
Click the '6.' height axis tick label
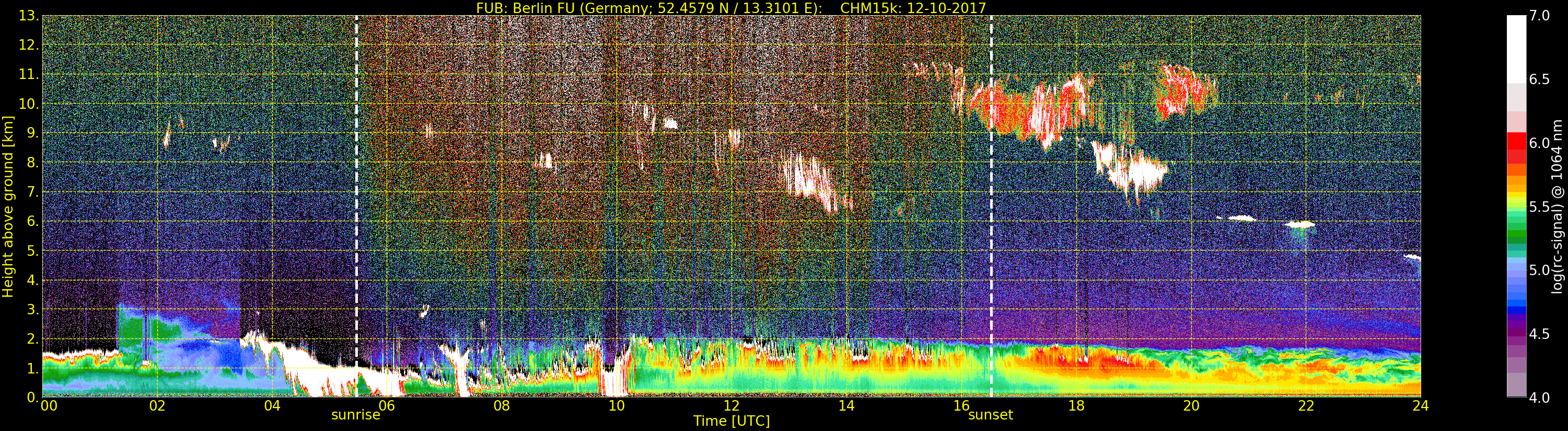32,221
